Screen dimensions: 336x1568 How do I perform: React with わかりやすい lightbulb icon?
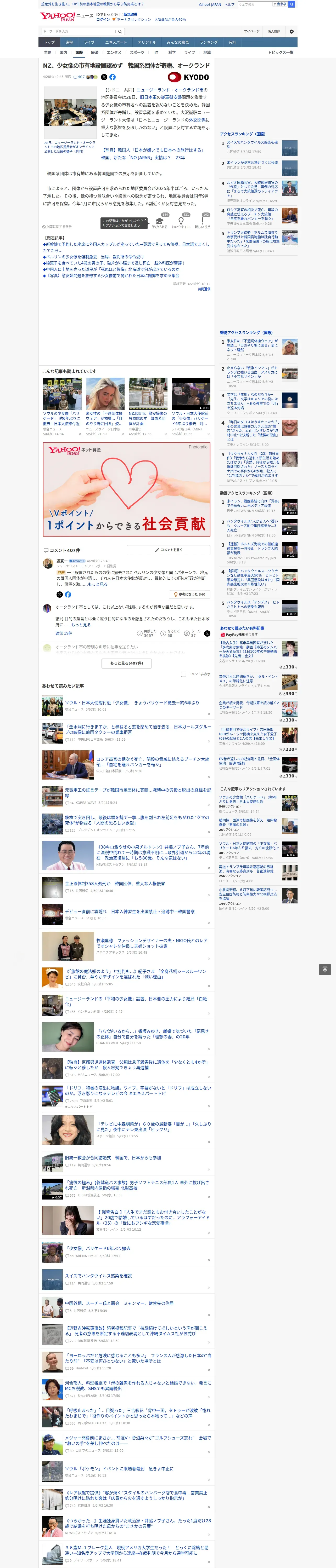(181, 221)
